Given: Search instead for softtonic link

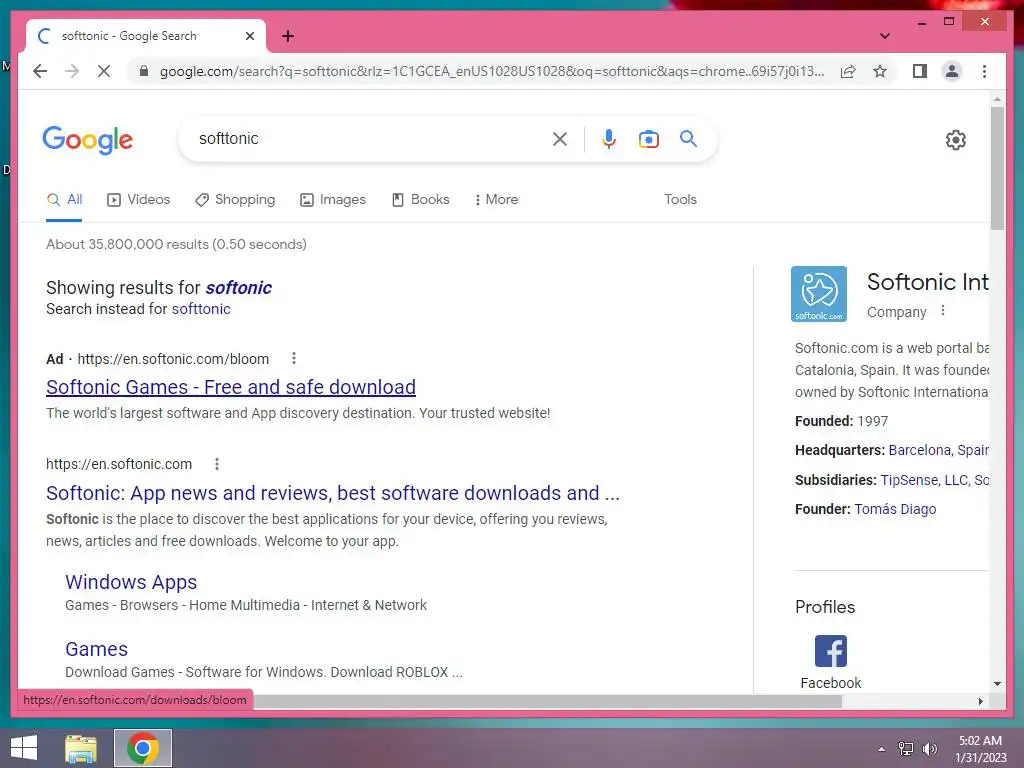Looking at the screenshot, I should coord(200,309).
